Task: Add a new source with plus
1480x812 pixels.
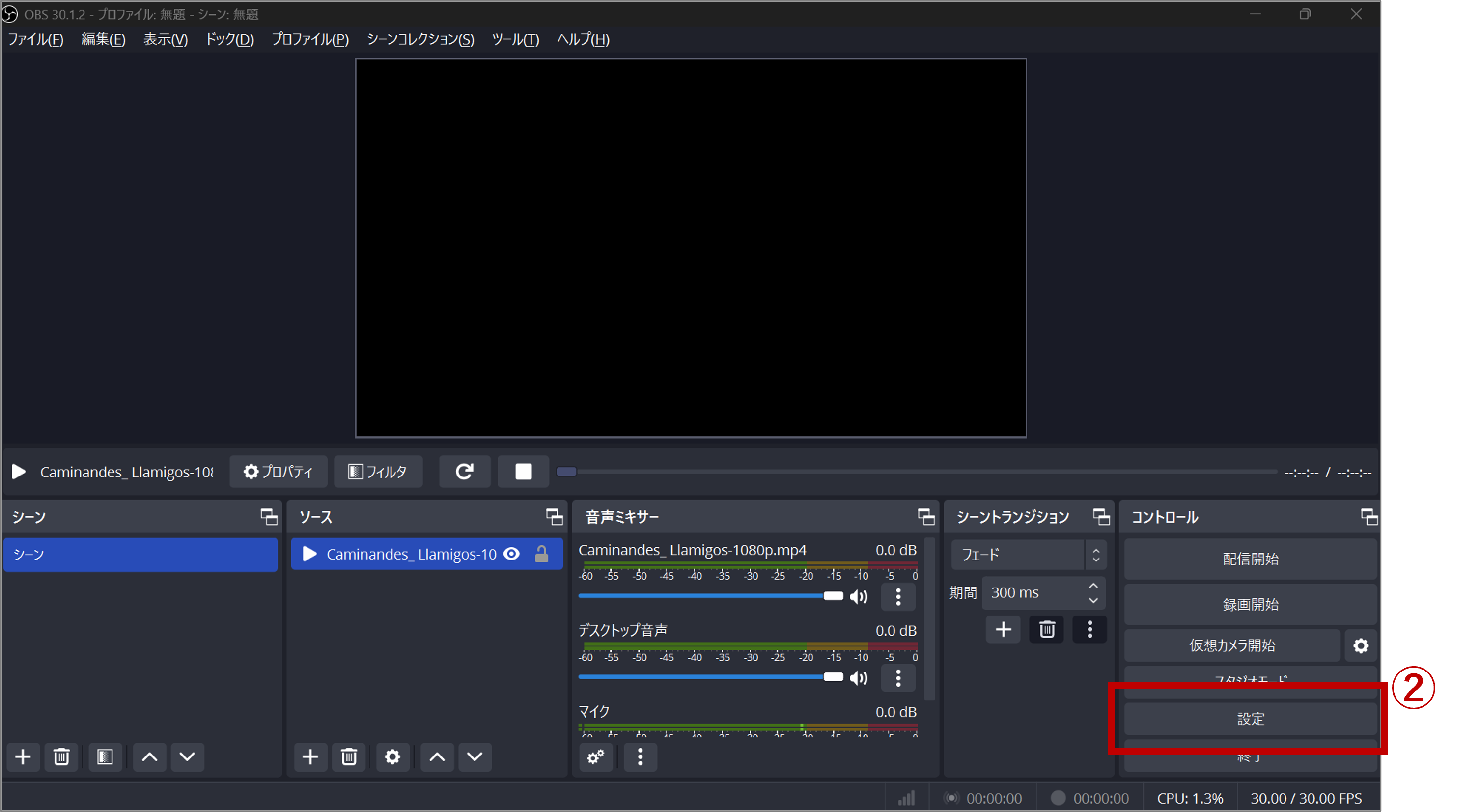Action: [x=310, y=757]
